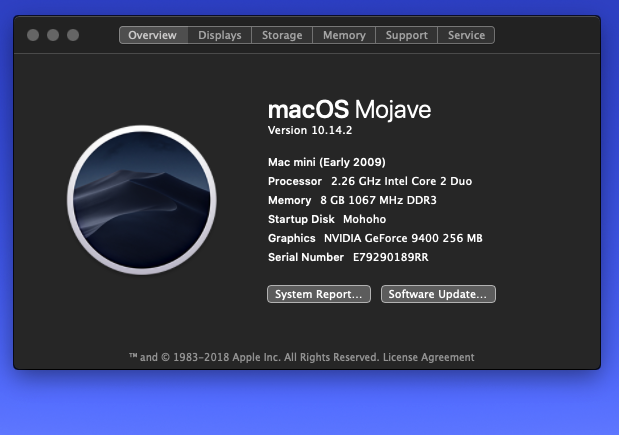Go to the Support tab
The width and height of the screenshot is (619, 435).
pyautogui.click(x=406, y=35)
